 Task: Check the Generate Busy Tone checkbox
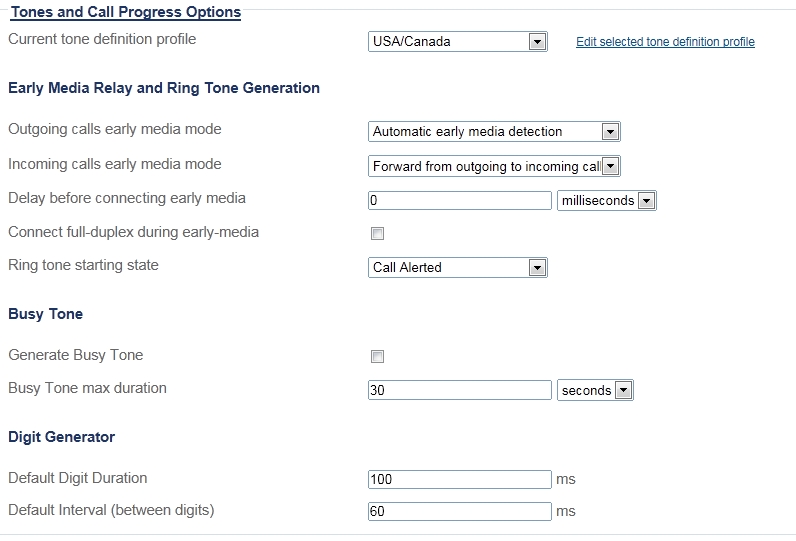pyautogui.click(x=377, y=356)
